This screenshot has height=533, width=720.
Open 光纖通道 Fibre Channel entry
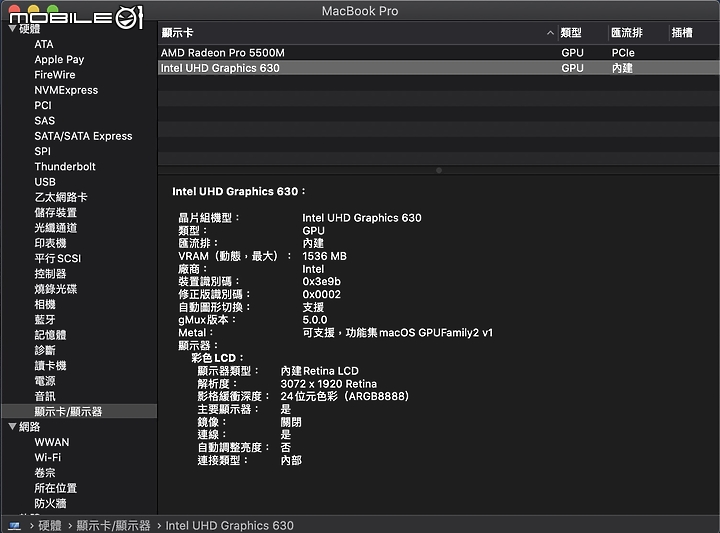click(56, 228)
